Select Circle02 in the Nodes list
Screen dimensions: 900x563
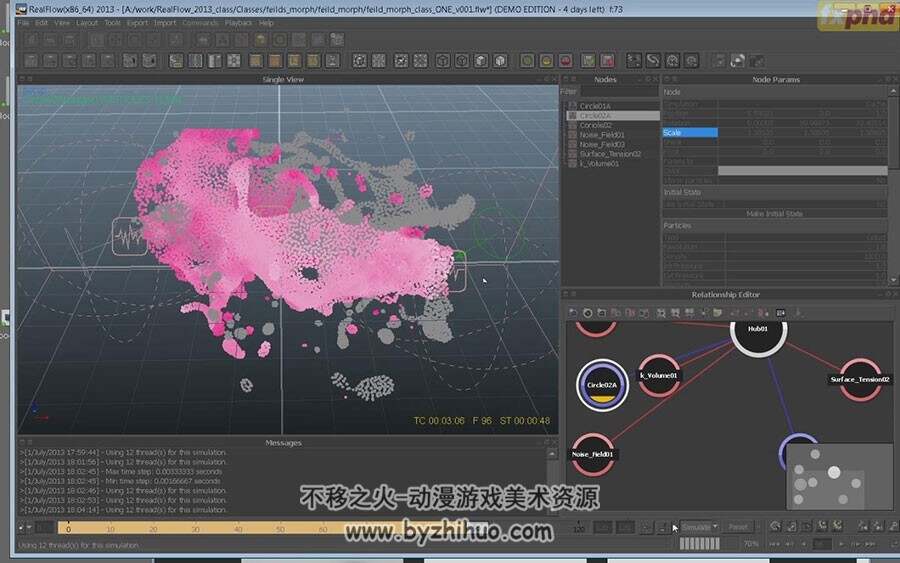pos(595,125)
